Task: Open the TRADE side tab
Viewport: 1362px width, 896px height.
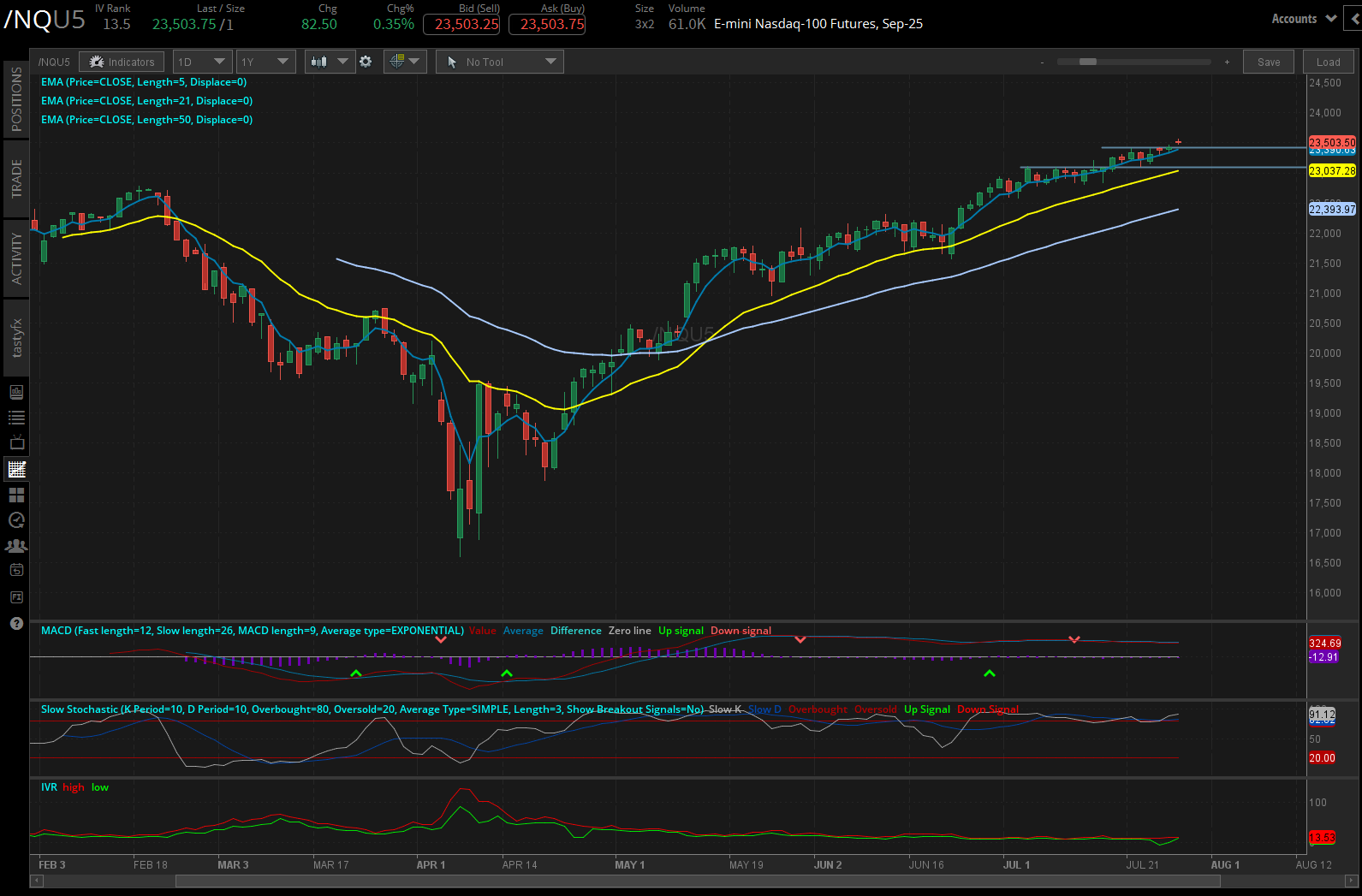Action: [16, 178]
